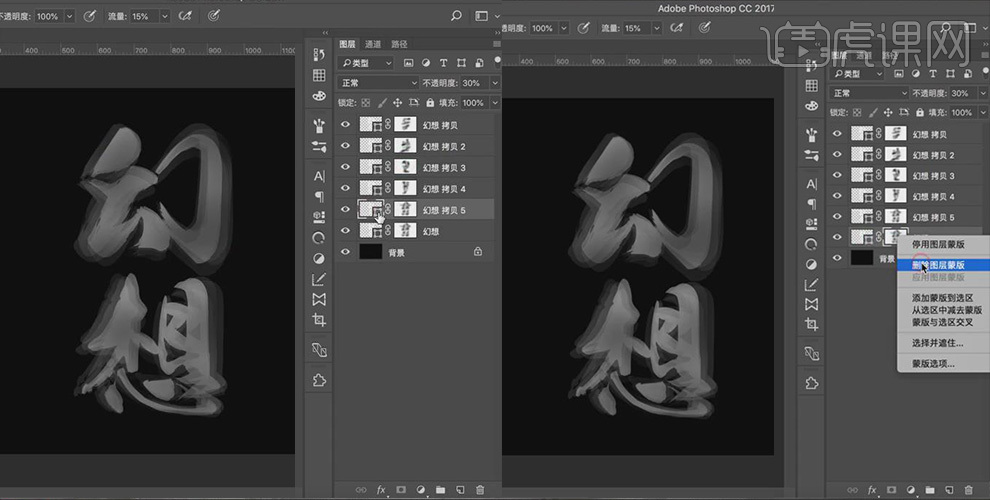Screen dimensions: 990x500
Task: Click lock all padlock icon in left Layers panel
Action: [x=430, y=103]
